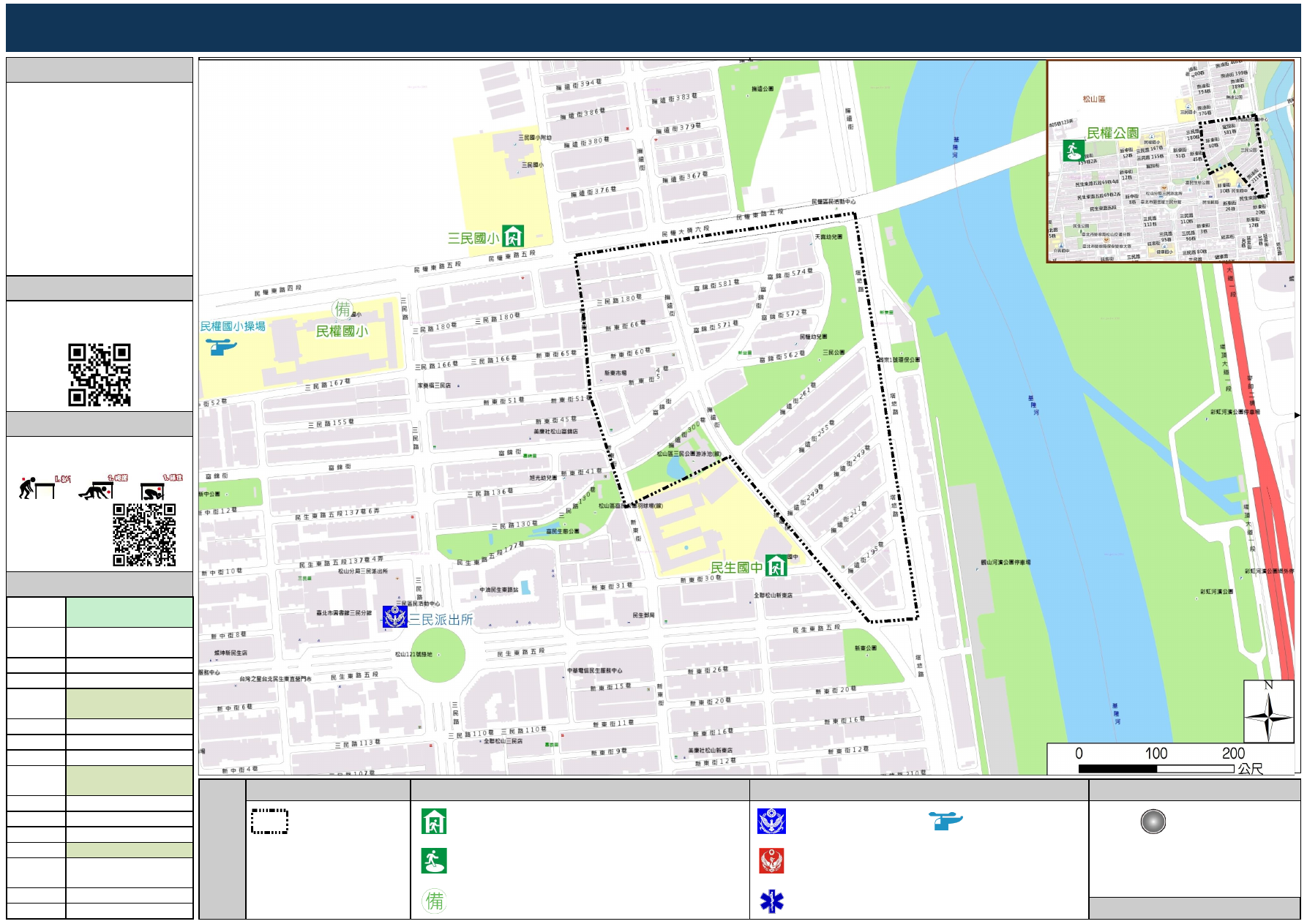This screenshot has height=924, width=1307.
Task: Click the '富錦街581巷' label
Action: (716, 285)
